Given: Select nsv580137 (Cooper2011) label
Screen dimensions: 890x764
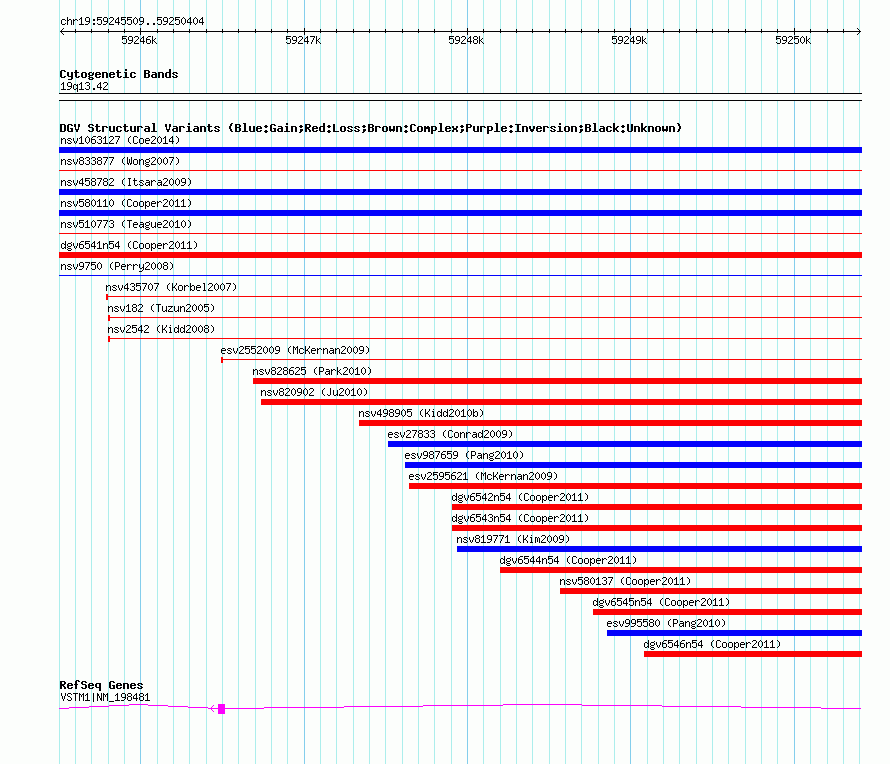Looking at the screenshot, I should (x=625, y=581).
